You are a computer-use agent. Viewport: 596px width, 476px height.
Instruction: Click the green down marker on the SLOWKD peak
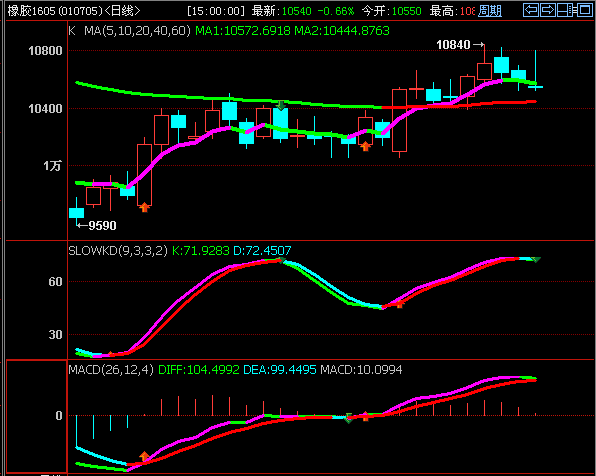pos(281,260)
